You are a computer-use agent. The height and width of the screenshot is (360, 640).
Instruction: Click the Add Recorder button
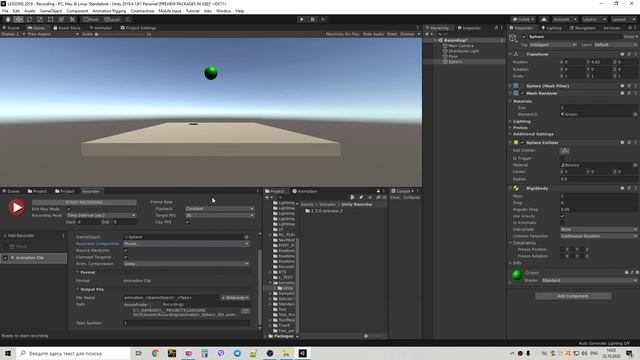(19, 236)
